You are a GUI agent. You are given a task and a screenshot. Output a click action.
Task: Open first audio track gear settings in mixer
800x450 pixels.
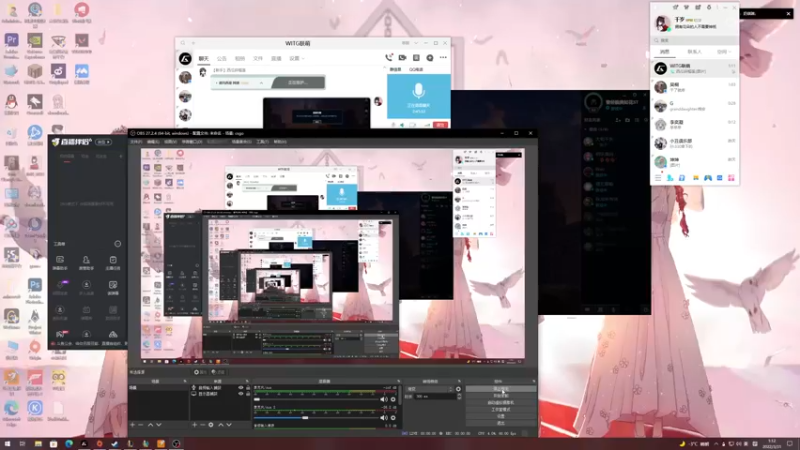[x=393, y=399]
